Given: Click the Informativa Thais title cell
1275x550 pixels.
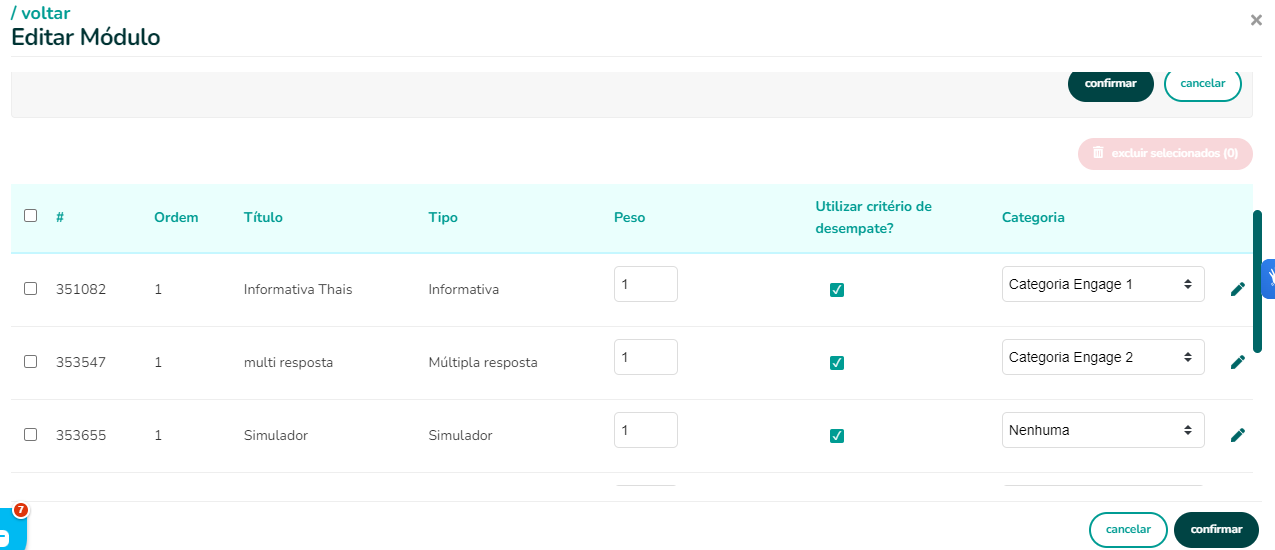Looking at the screenshot, I should [x=298, y=289].
